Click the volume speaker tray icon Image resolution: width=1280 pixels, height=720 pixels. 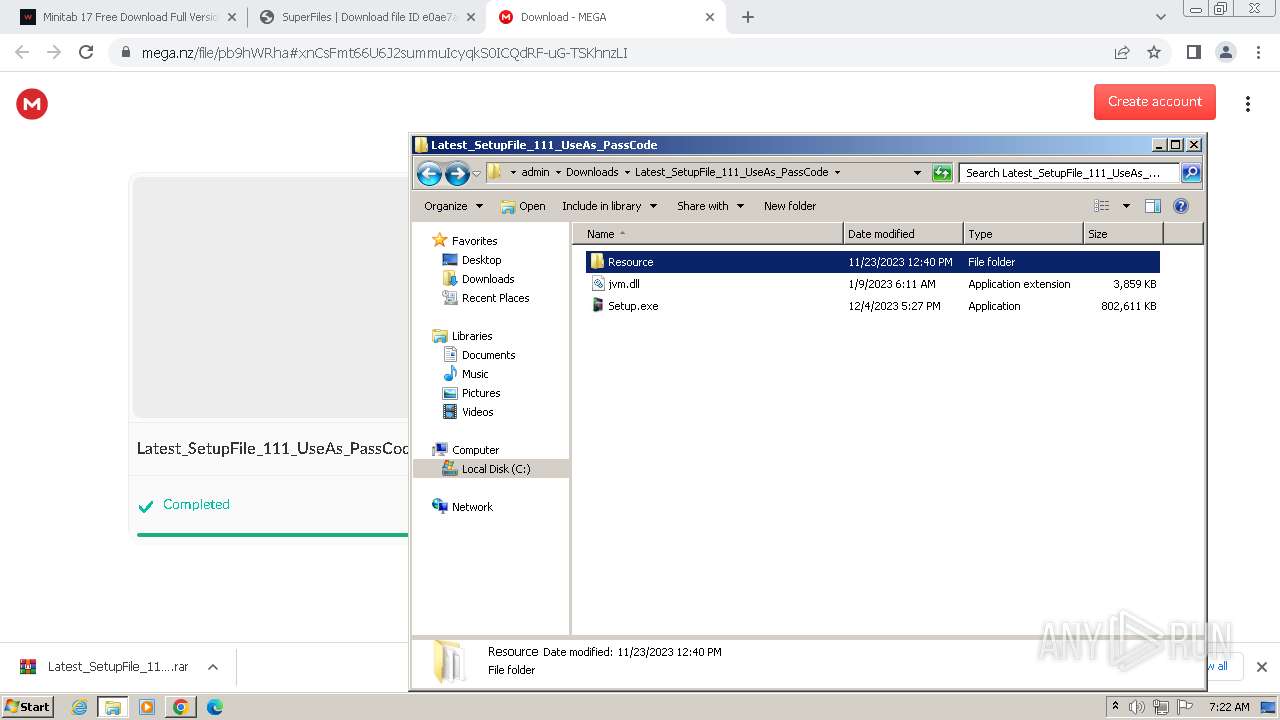pyautogui.click(x=1137, y=707)
